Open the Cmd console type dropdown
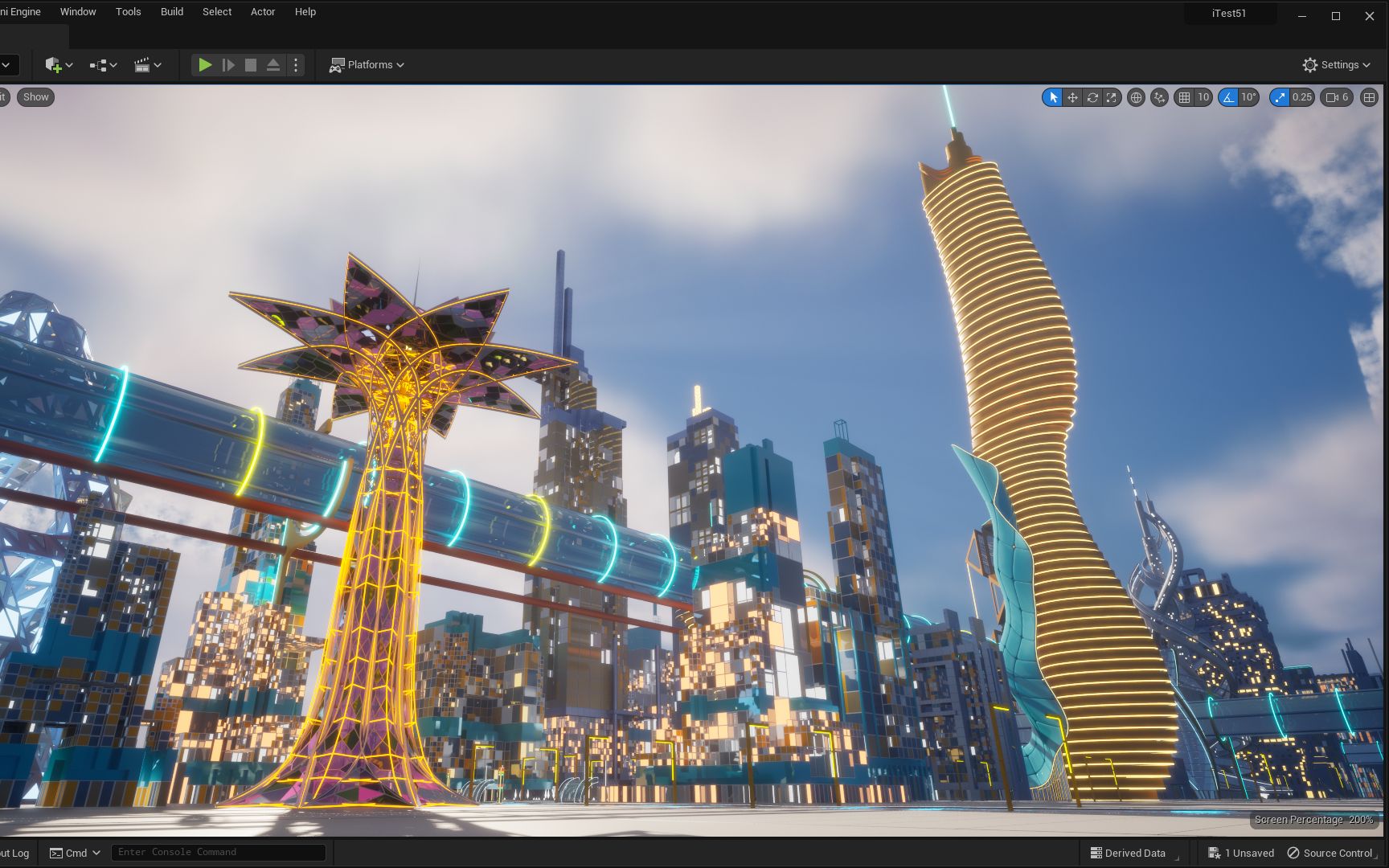Viewport: 1389px width, 868px height. coord(75,852)
